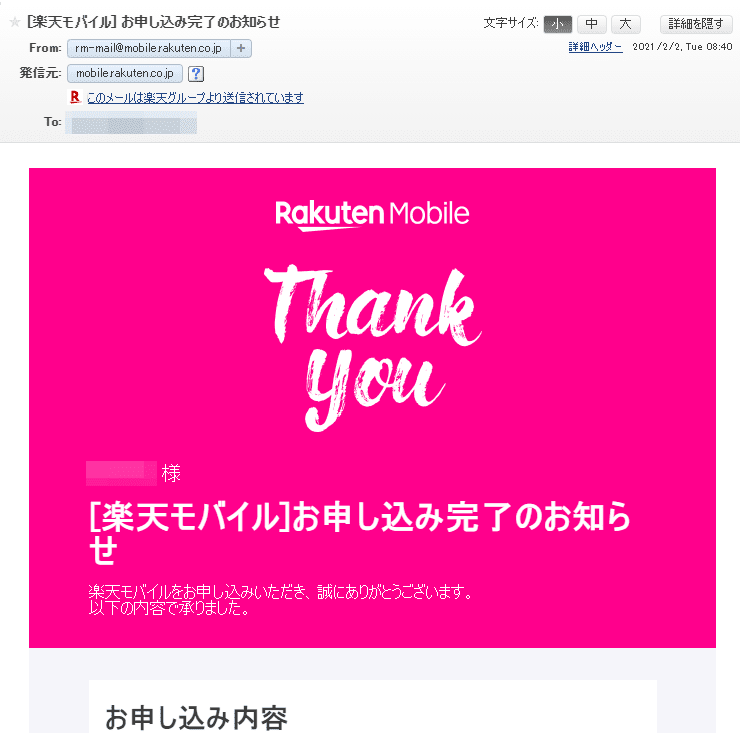Open the detailed header link 詳細ヘッダー
The height and width of the screenshot is (733, 740).
[596, 47]
